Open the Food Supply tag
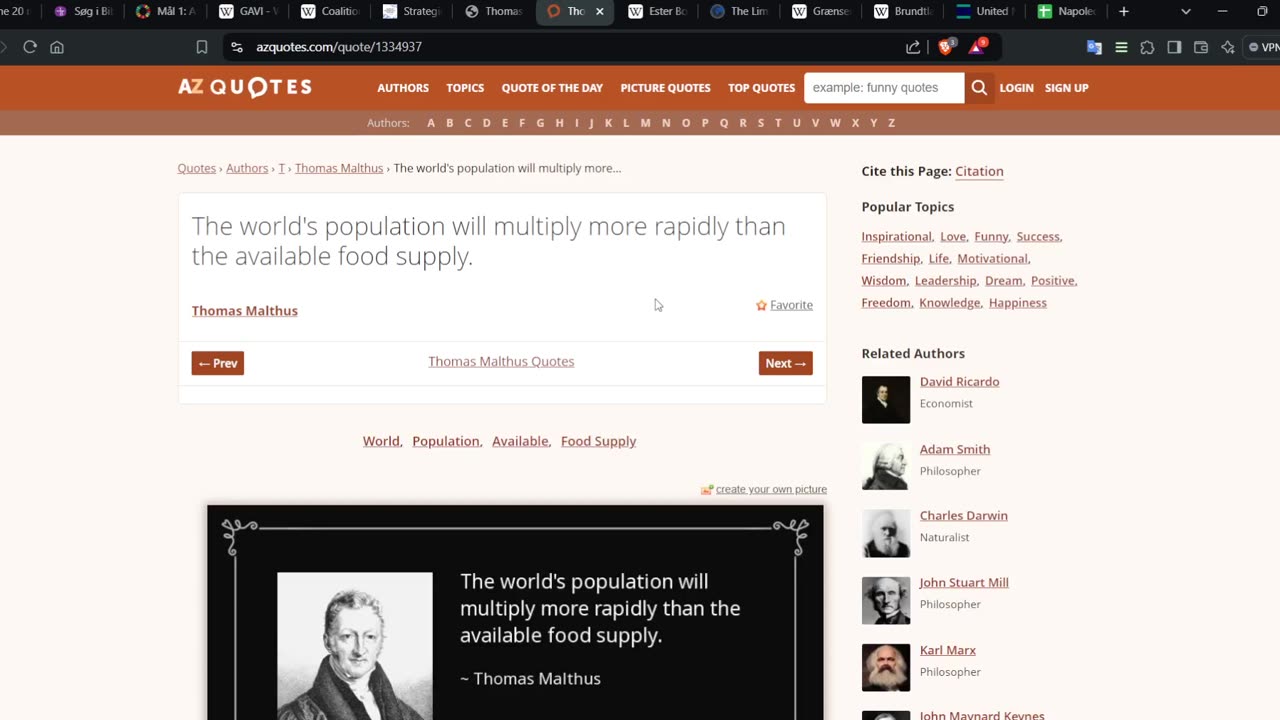This screenshot has height=720, width=1280. click(x=598, y=441)
